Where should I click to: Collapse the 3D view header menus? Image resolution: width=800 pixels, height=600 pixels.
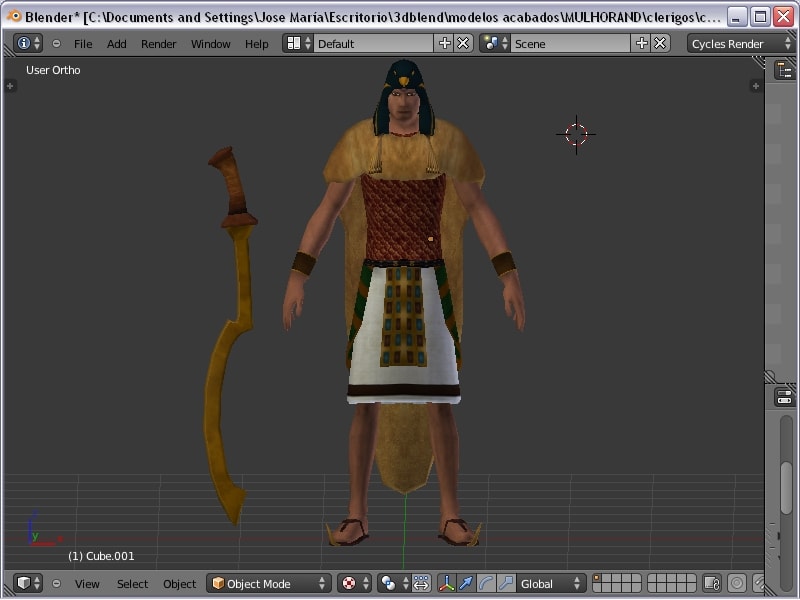[x=57, y=583]
